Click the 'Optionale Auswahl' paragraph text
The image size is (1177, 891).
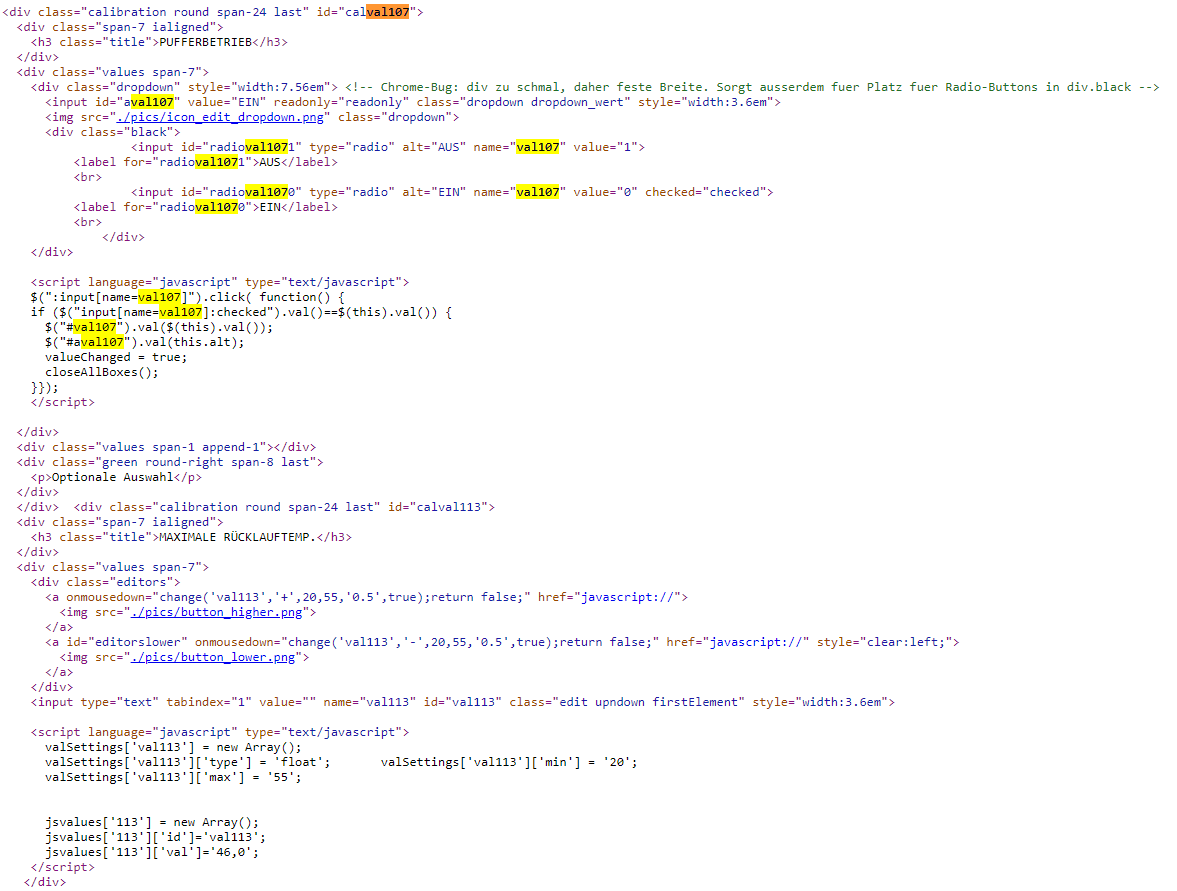click(x=113, y=477)
